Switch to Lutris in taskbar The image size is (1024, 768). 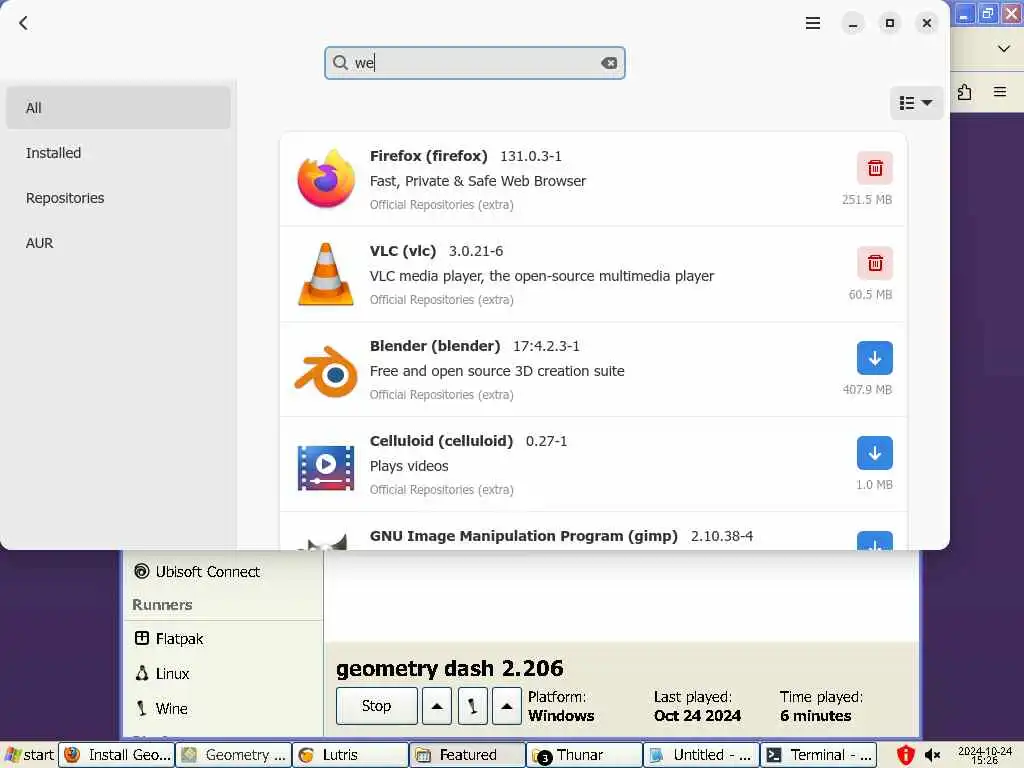click(x=351, y=755)
